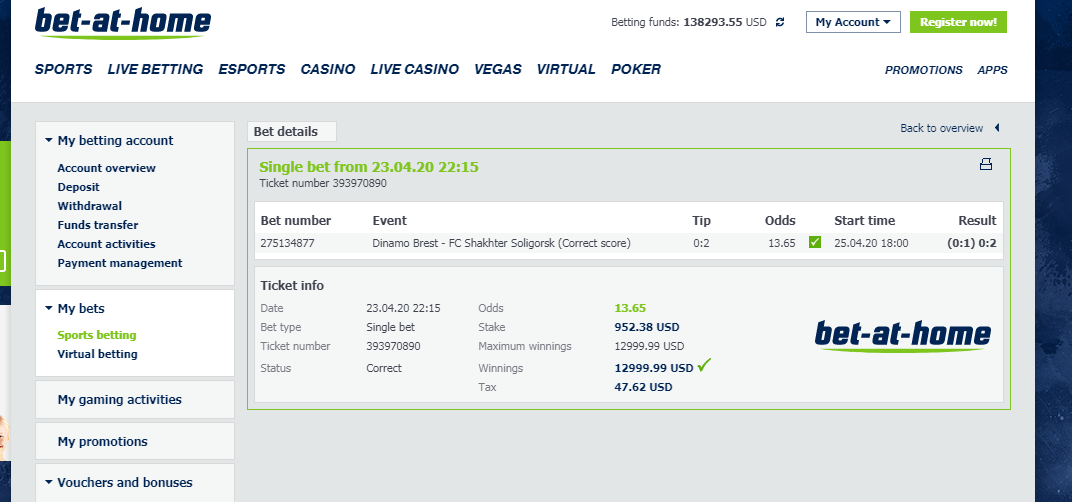1072x502 pixels.
Task: Collapse the My bets section
Action: click(x=75, y=308)
